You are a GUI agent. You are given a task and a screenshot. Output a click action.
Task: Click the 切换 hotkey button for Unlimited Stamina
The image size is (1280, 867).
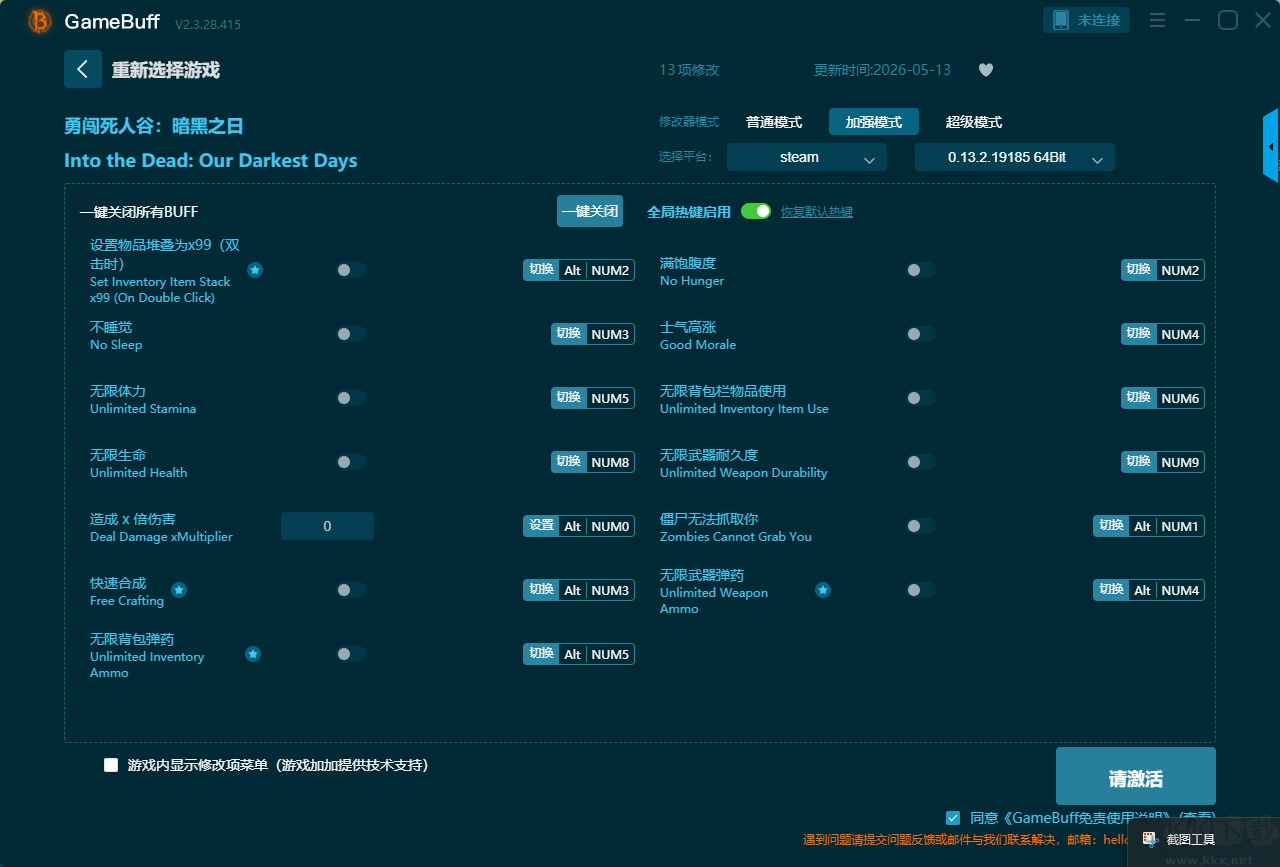pos(569,398)
